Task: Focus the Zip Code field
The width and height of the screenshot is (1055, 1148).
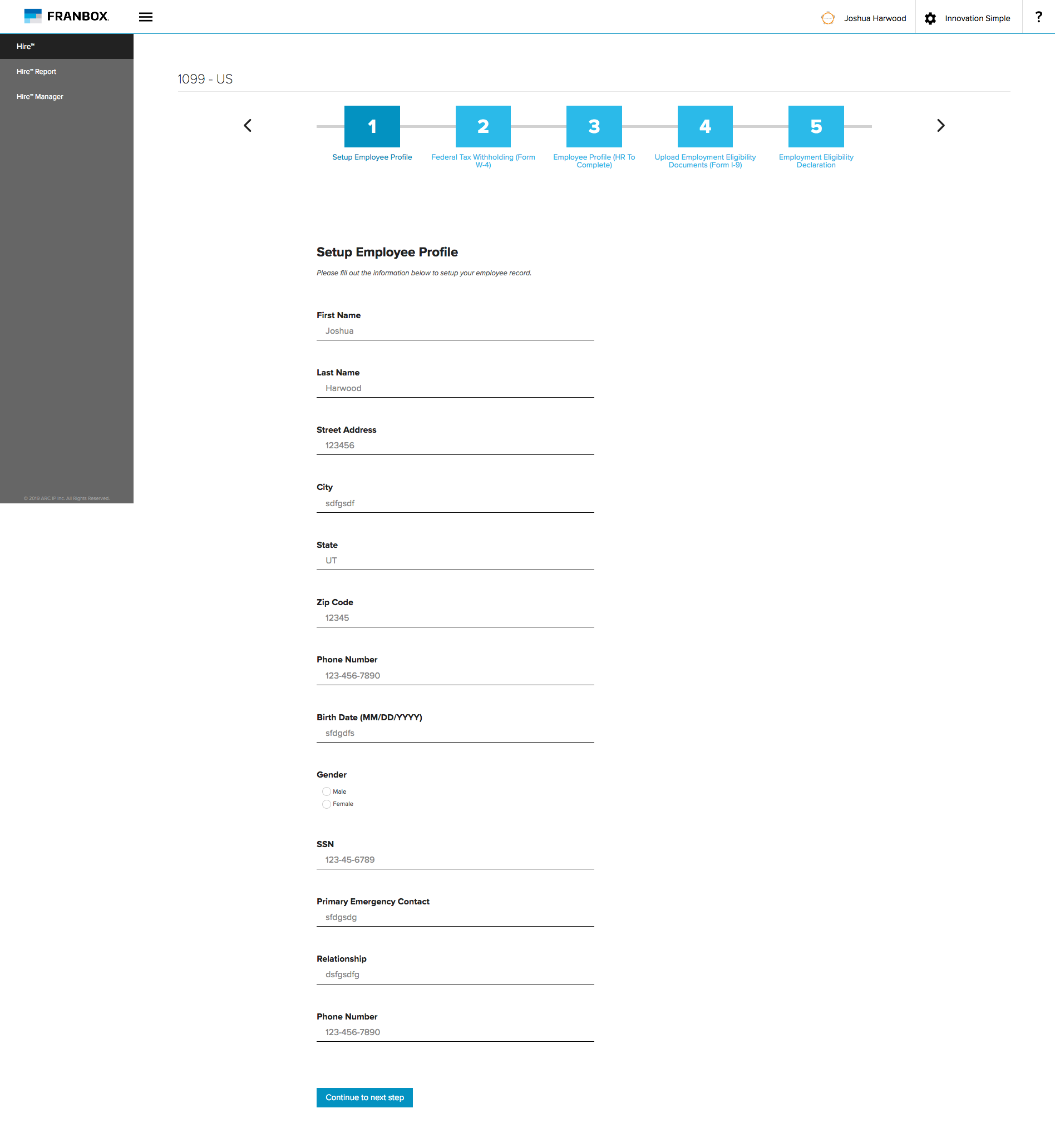Action: point(455,618)
